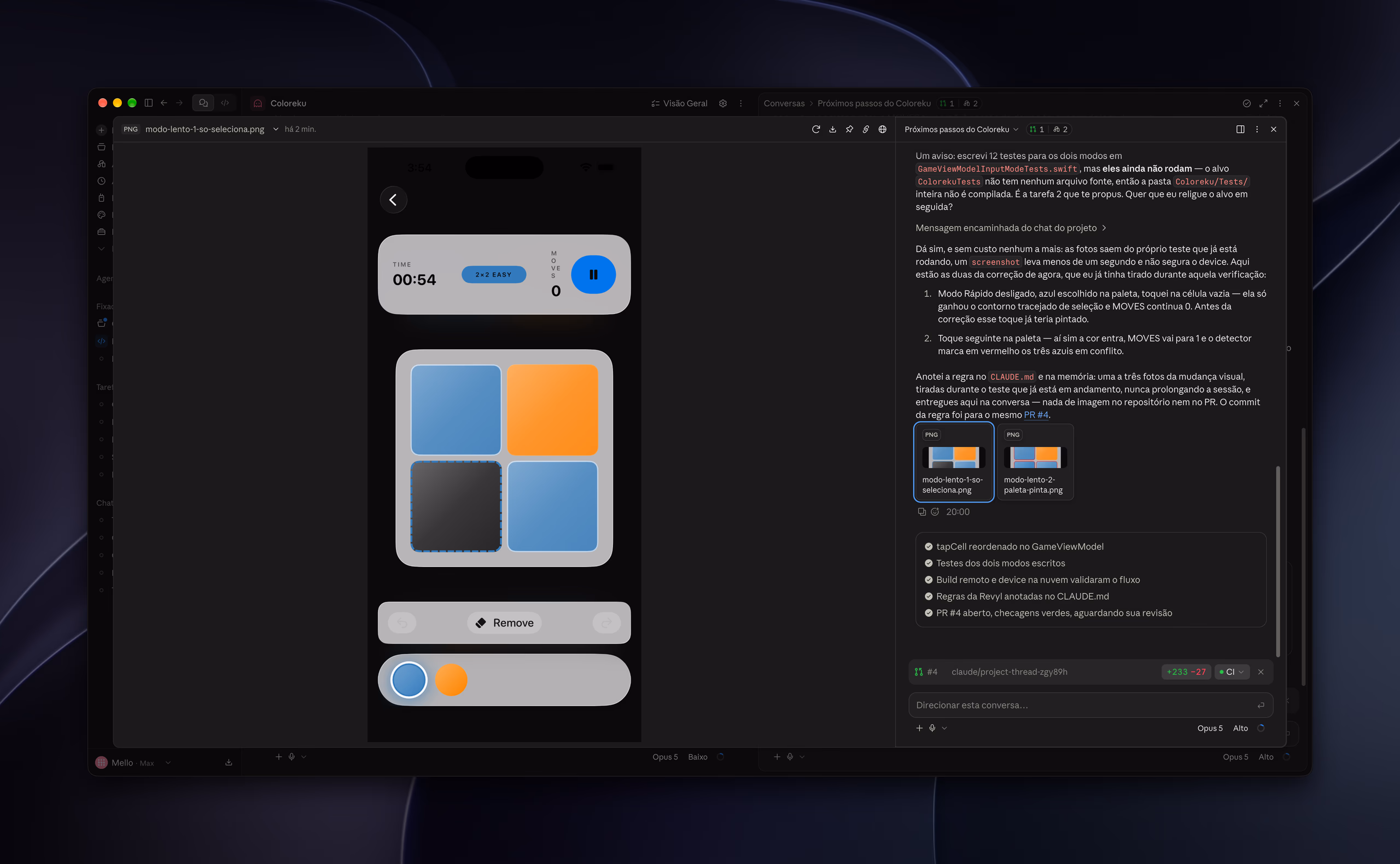This screenshot has height=864, width=1400.
Task: Click the check beside Regras da Revyl anotadas
Action: point(929,597)
